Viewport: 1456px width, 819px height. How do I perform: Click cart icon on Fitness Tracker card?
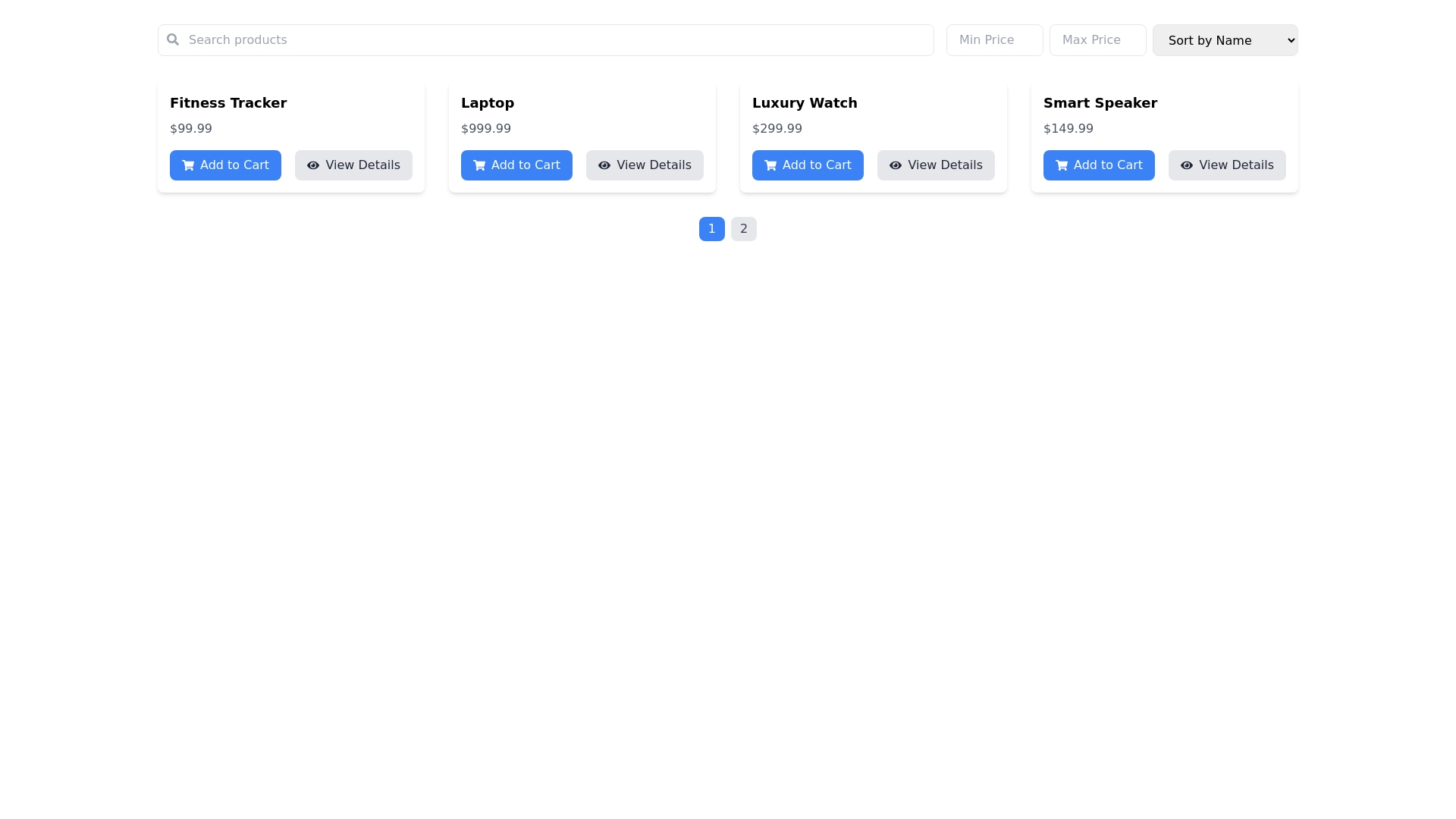(188, 165)
